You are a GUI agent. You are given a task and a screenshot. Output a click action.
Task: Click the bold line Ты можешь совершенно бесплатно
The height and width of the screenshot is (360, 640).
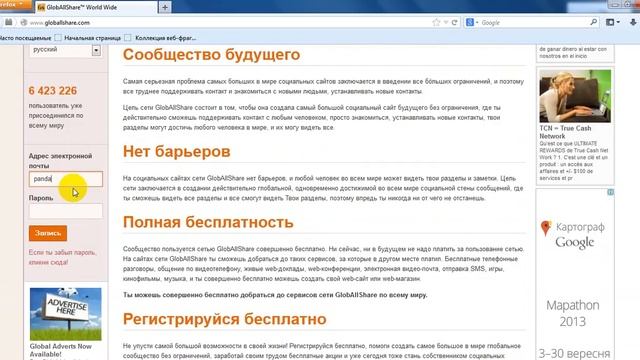coord(275,295)
